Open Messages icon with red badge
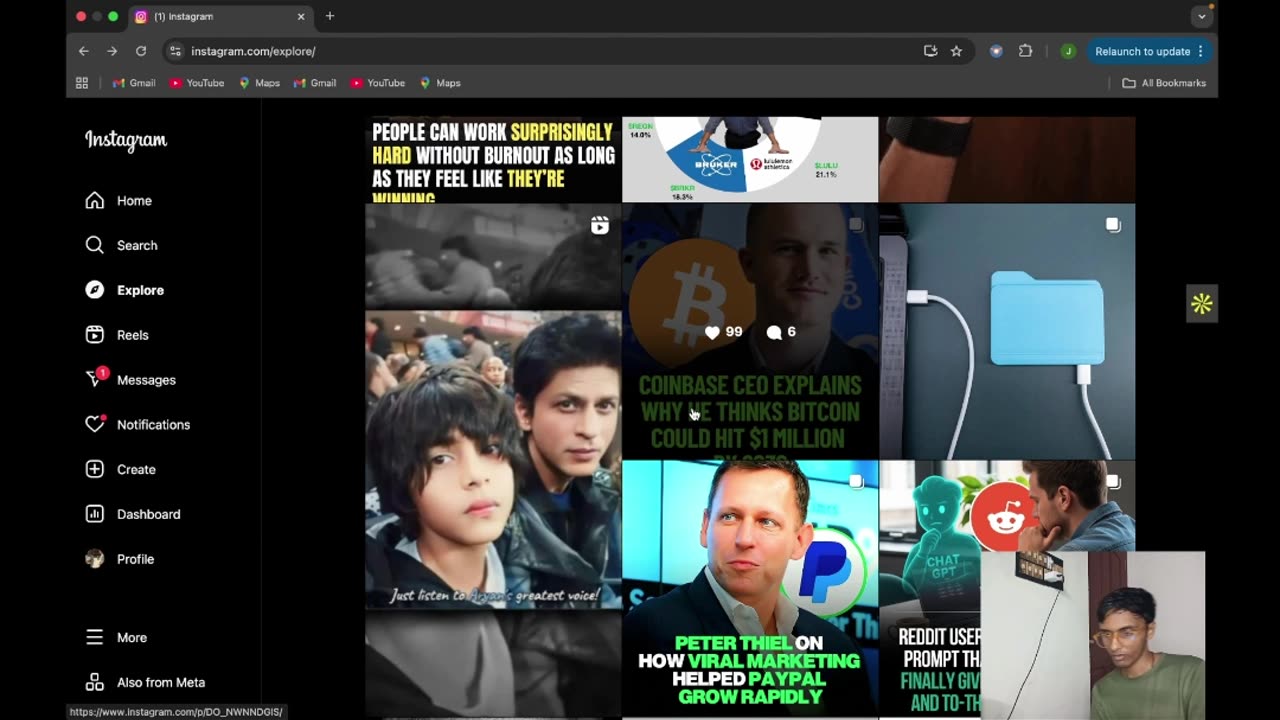The width and height of the screenshot is (1280, 720). point(96,379)
